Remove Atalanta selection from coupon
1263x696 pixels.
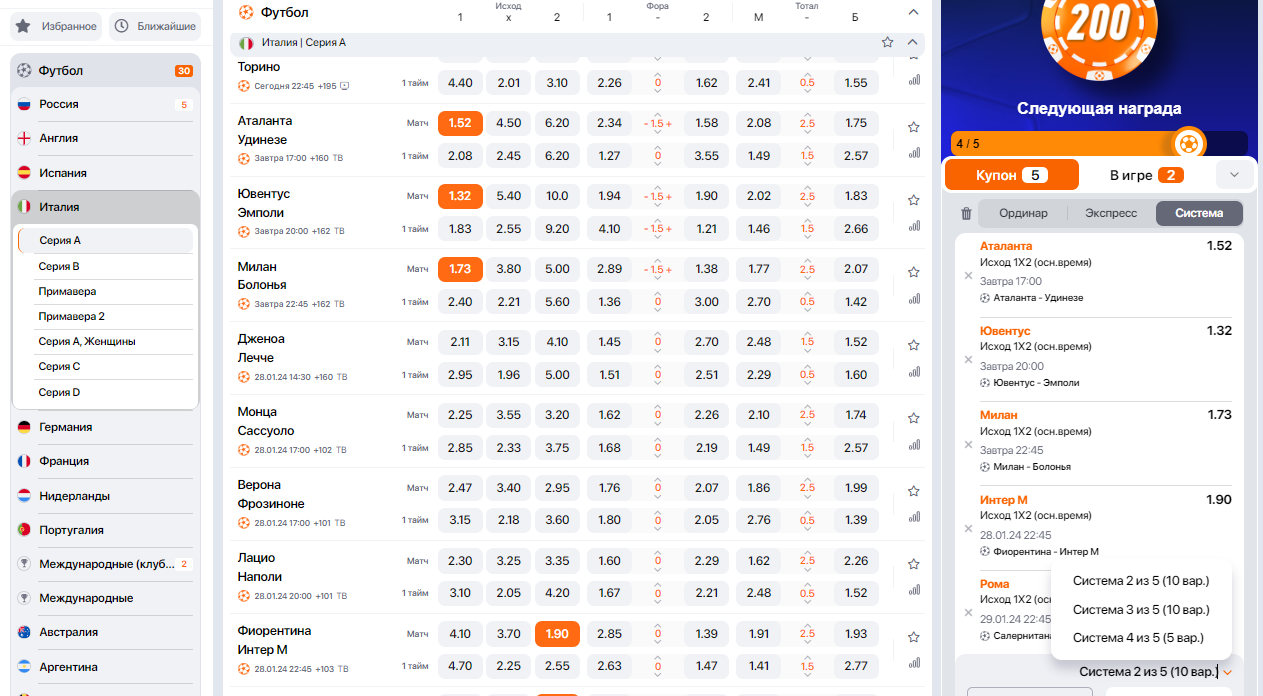(x=968, y=275)
